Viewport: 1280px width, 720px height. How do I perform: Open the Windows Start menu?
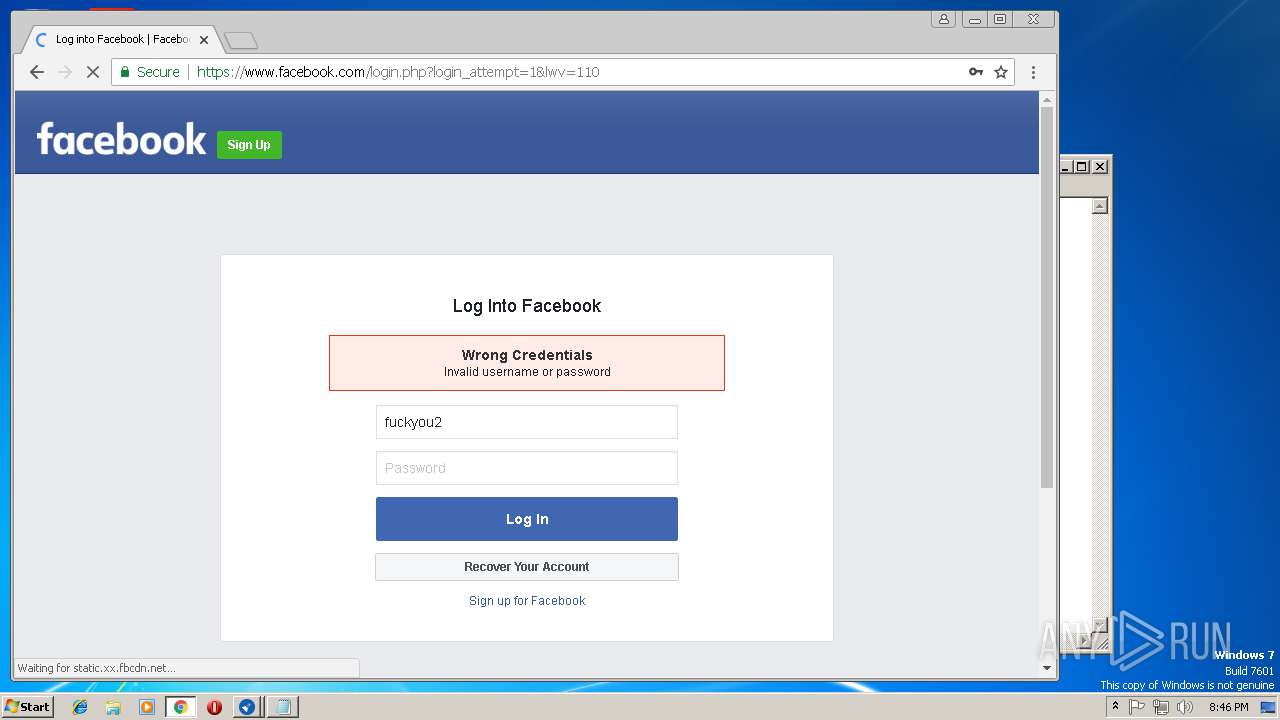[27, 707]
